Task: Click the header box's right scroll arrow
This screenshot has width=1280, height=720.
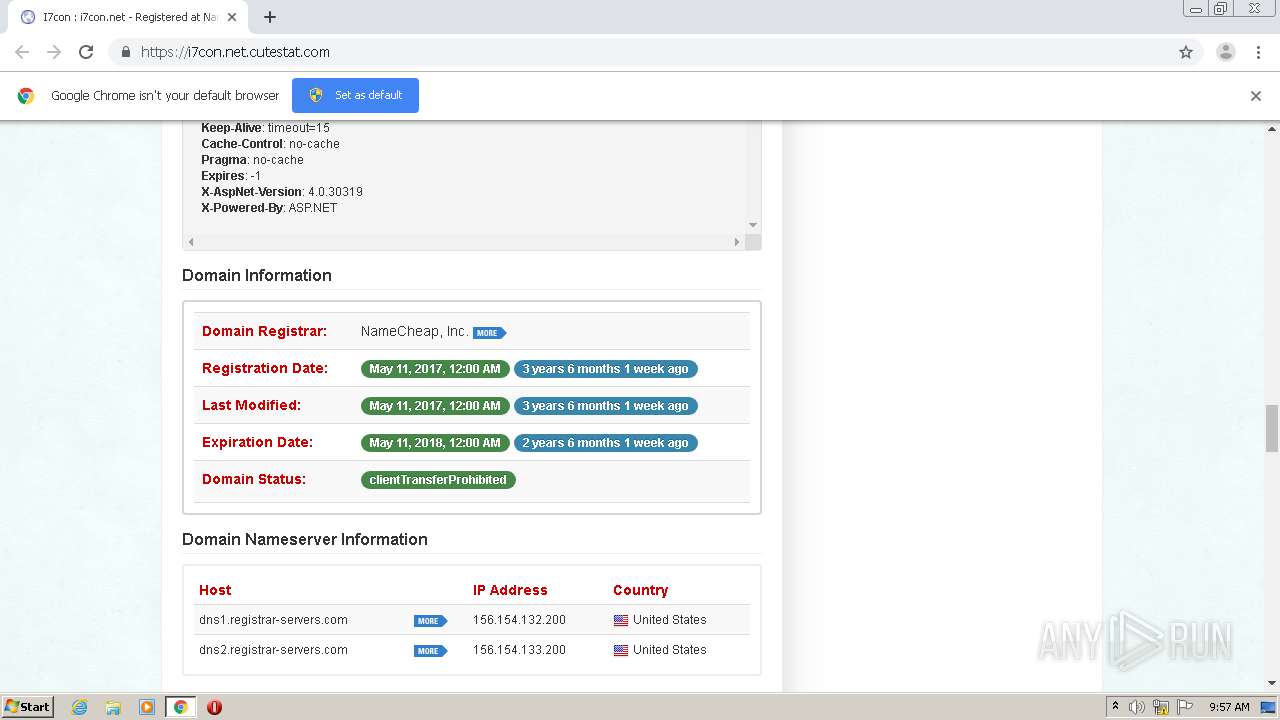Action: pyautogui.click(x=737, y=242)
